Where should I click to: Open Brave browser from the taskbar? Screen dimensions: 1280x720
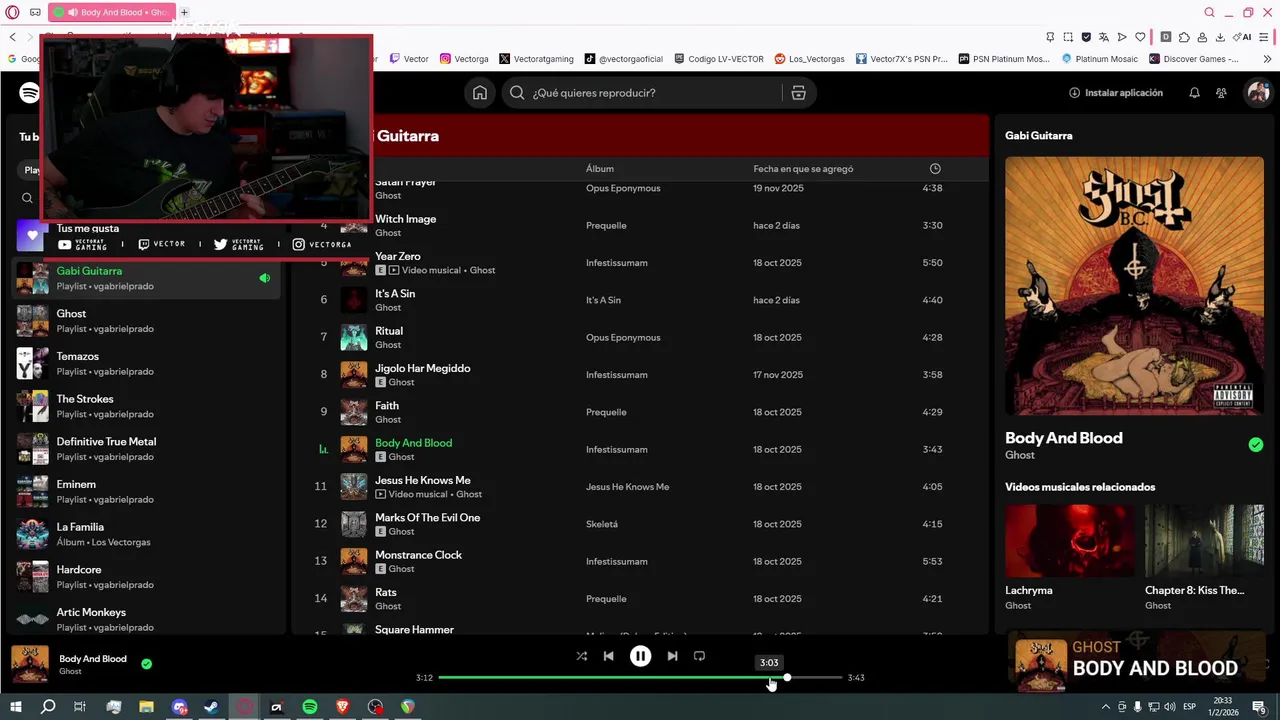click(343, 707)
